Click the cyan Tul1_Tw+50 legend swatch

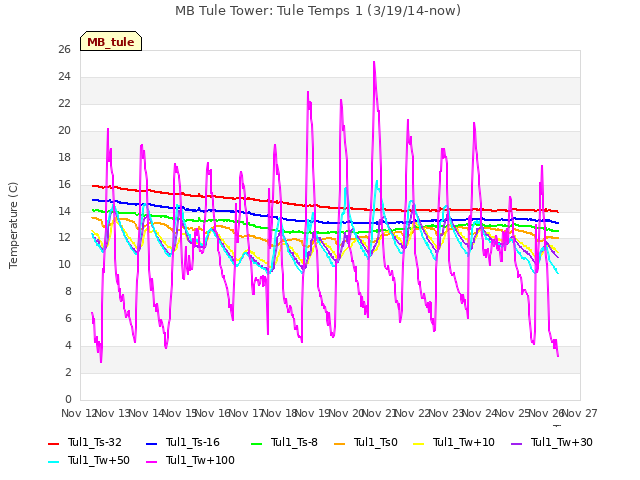pyautogui.click(x=53, y=461)
